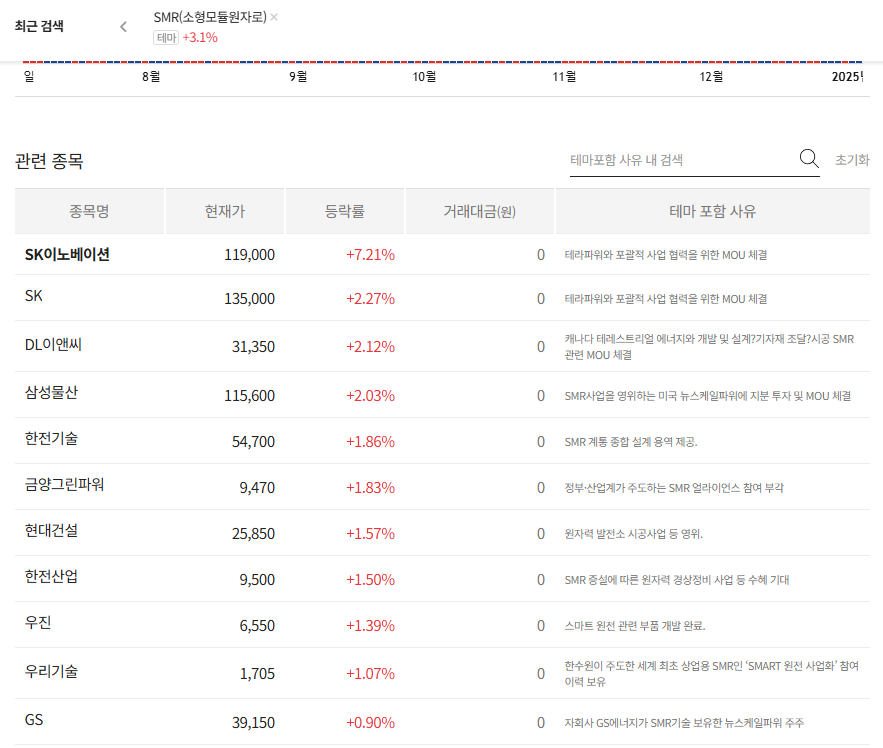The image size is (883, 748).
Task: Open the 우리기술 stock name
Action: 51,671
